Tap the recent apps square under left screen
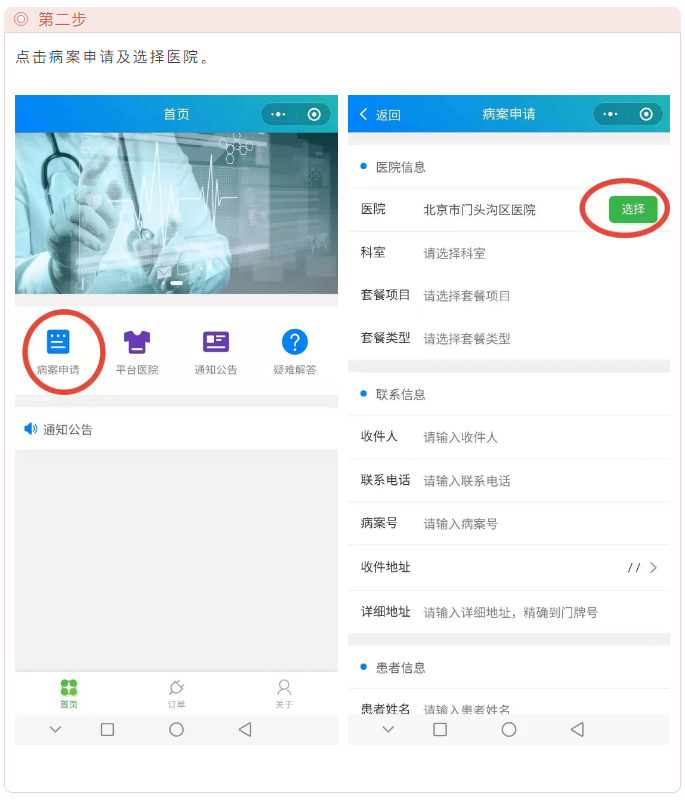The image size is (685, 800). [108, 730]
